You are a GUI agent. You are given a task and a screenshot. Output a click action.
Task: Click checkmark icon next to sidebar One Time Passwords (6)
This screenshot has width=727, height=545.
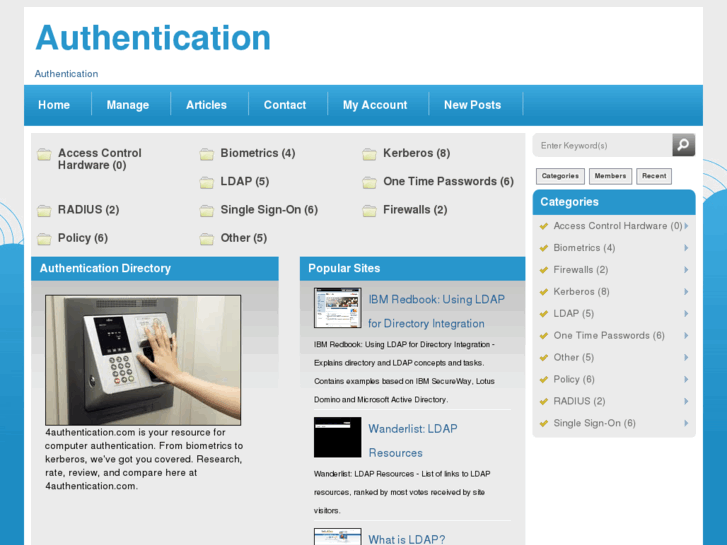click(x=544, y=336)
